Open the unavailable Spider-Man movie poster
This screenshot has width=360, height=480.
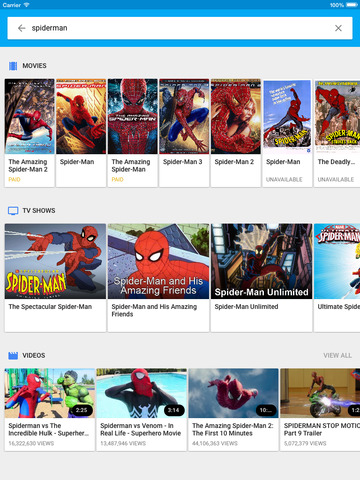click(287, 116)
